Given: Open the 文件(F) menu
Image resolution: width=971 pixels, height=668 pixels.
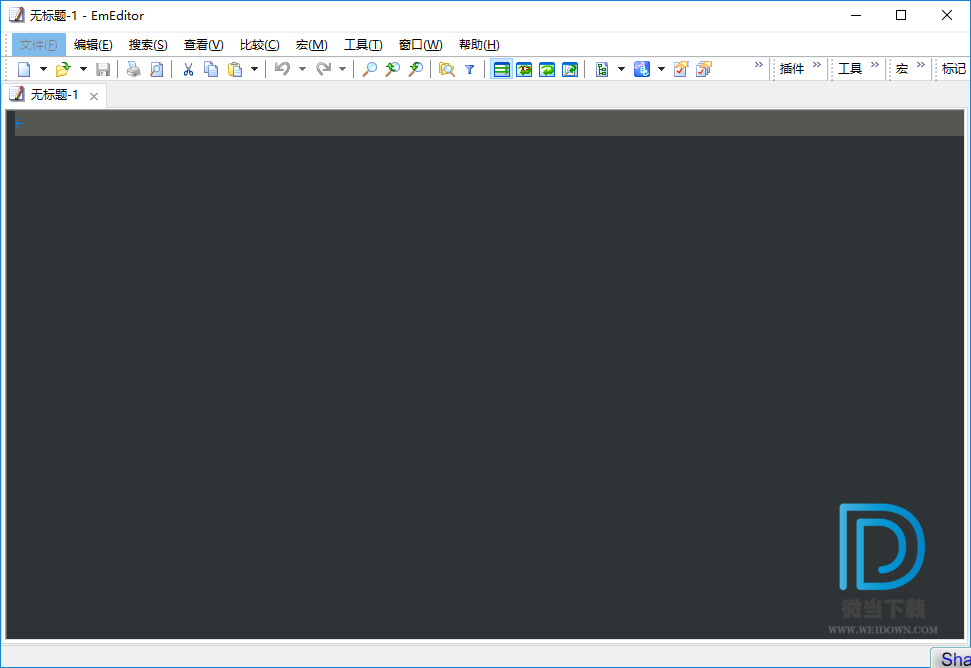Looking at the screenshot, I should (x=38, y=45).
